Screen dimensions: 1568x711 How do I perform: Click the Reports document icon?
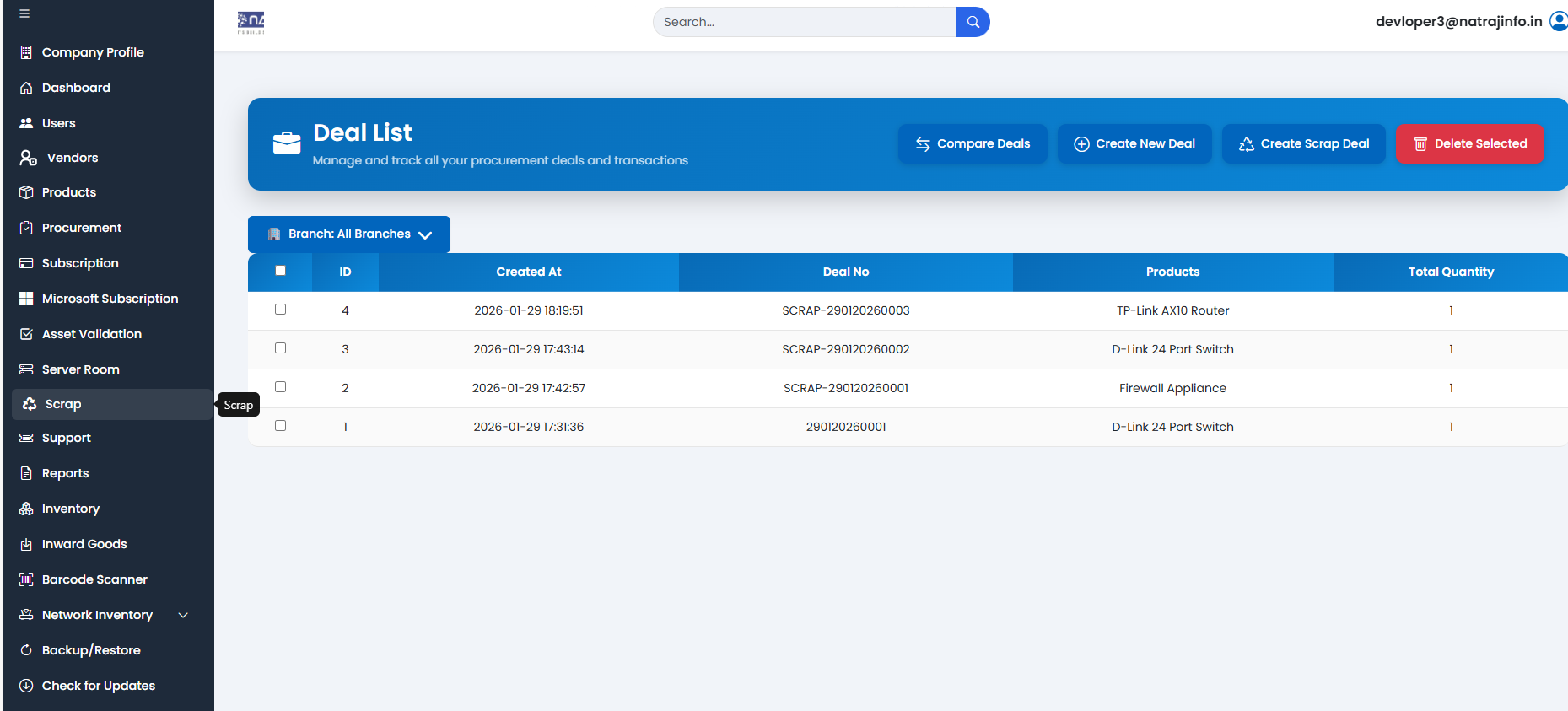[26, 473]
